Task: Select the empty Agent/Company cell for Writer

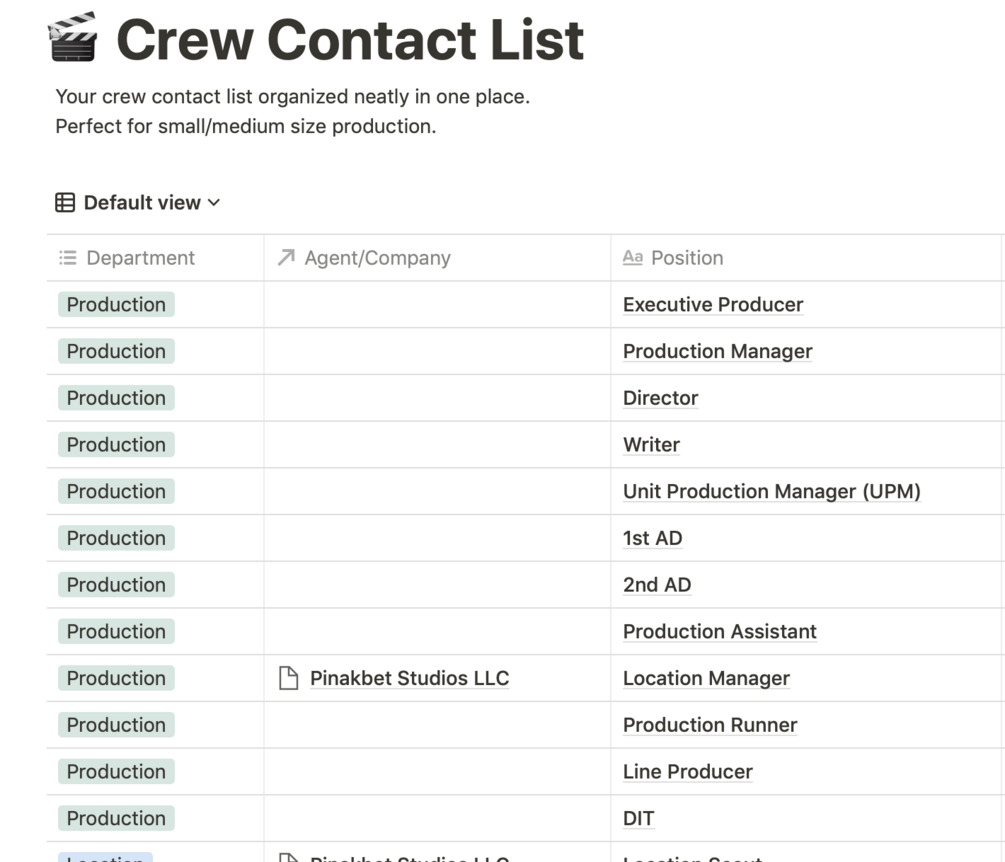Action: tap(437, 445)
